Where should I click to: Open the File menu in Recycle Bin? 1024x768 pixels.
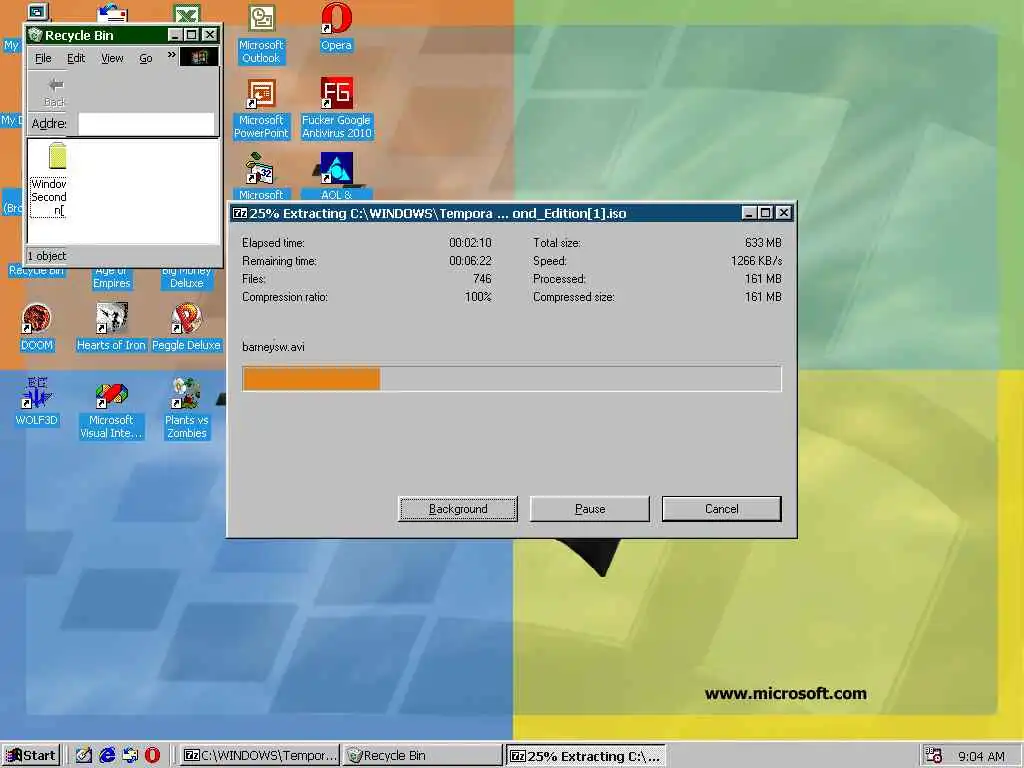(x=43, y=58)
